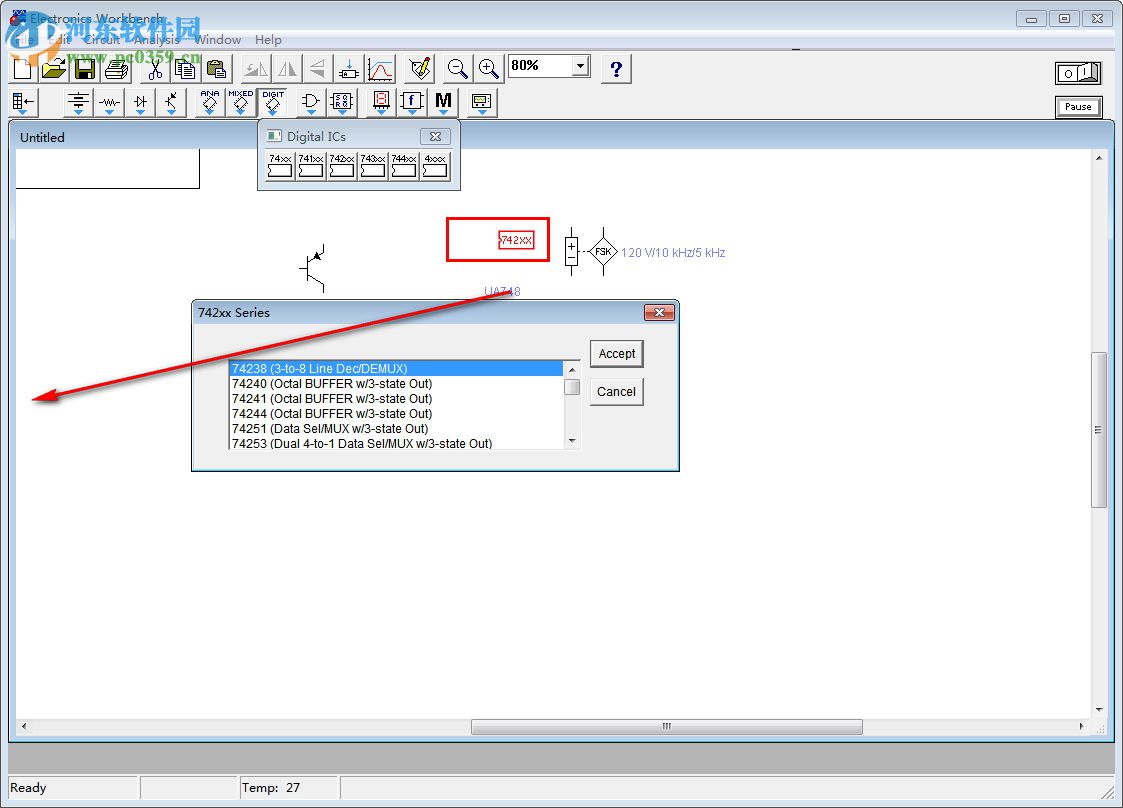Click the 742xx component on canvas
Image resolution: width=1123 pixels, height=808 pixels.
tap(516, 240)
